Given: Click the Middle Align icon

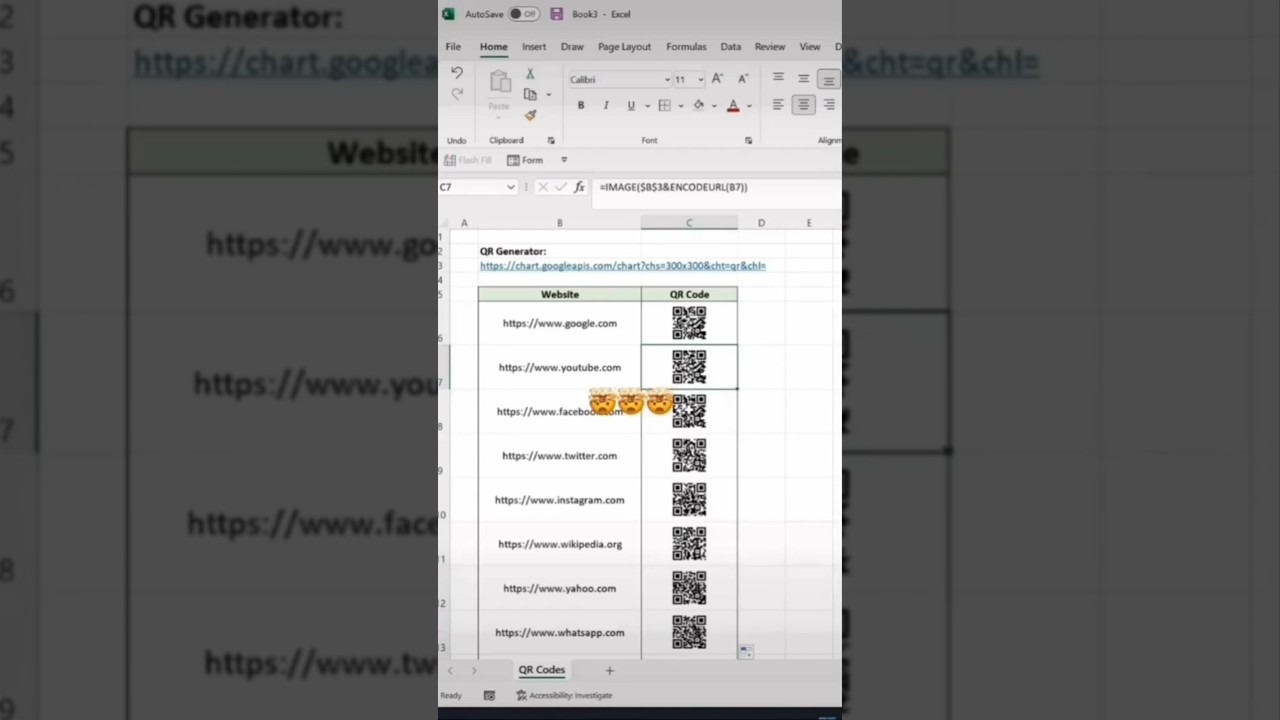Looking at the screenshot, I should coord(803,78).
